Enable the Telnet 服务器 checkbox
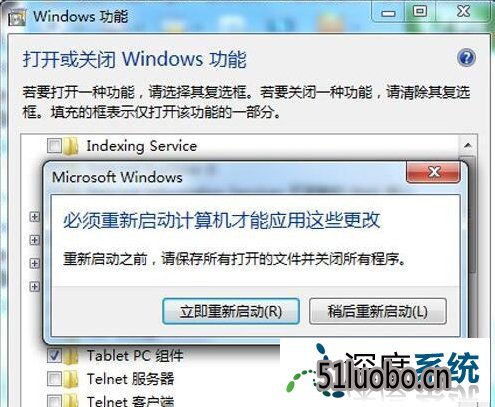Viewport: 495px width, 407px height. (x=54, y=379)
